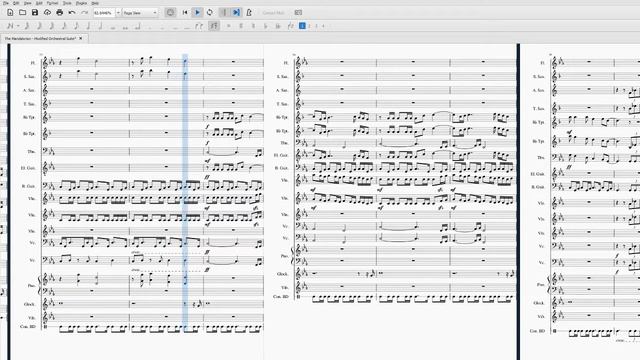This screenshot has width=640, height=360.
Task: Click the first page 'Glock.' staff label
Action: tap(29, 304)
